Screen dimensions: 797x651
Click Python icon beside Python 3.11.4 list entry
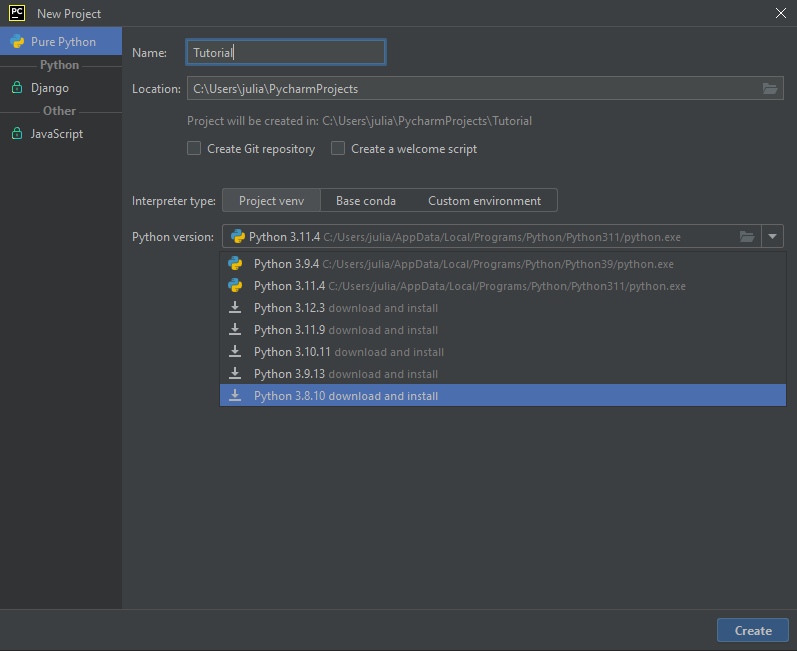pos(235,286)
